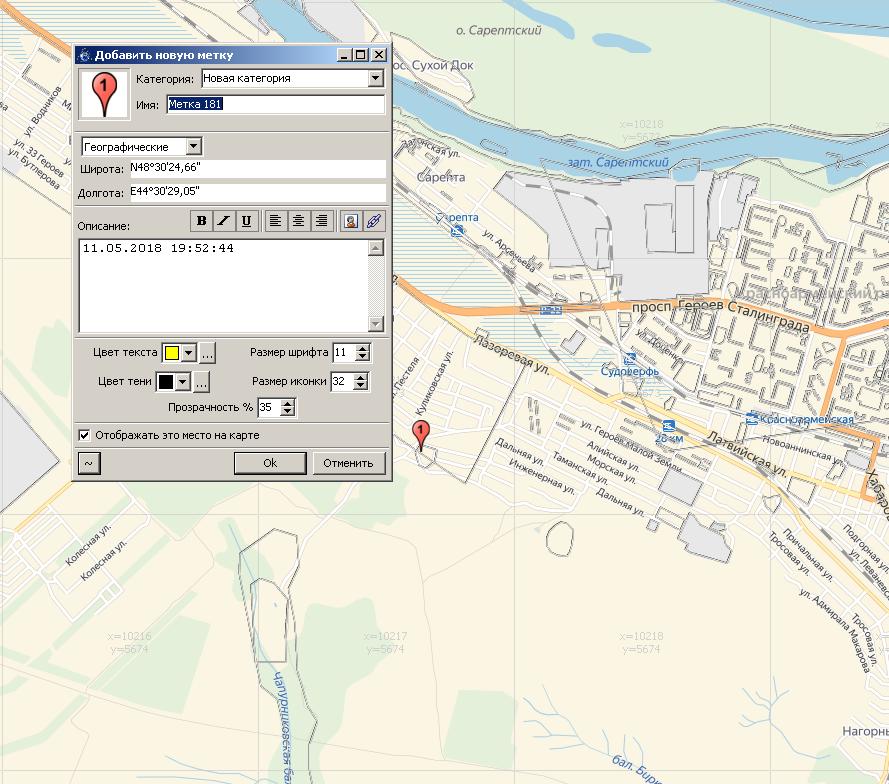Image resolution: width=889 pixels, height=784 pixels.
Task: Open the Географические coordinate format dropdown
Action: point(193,147)
